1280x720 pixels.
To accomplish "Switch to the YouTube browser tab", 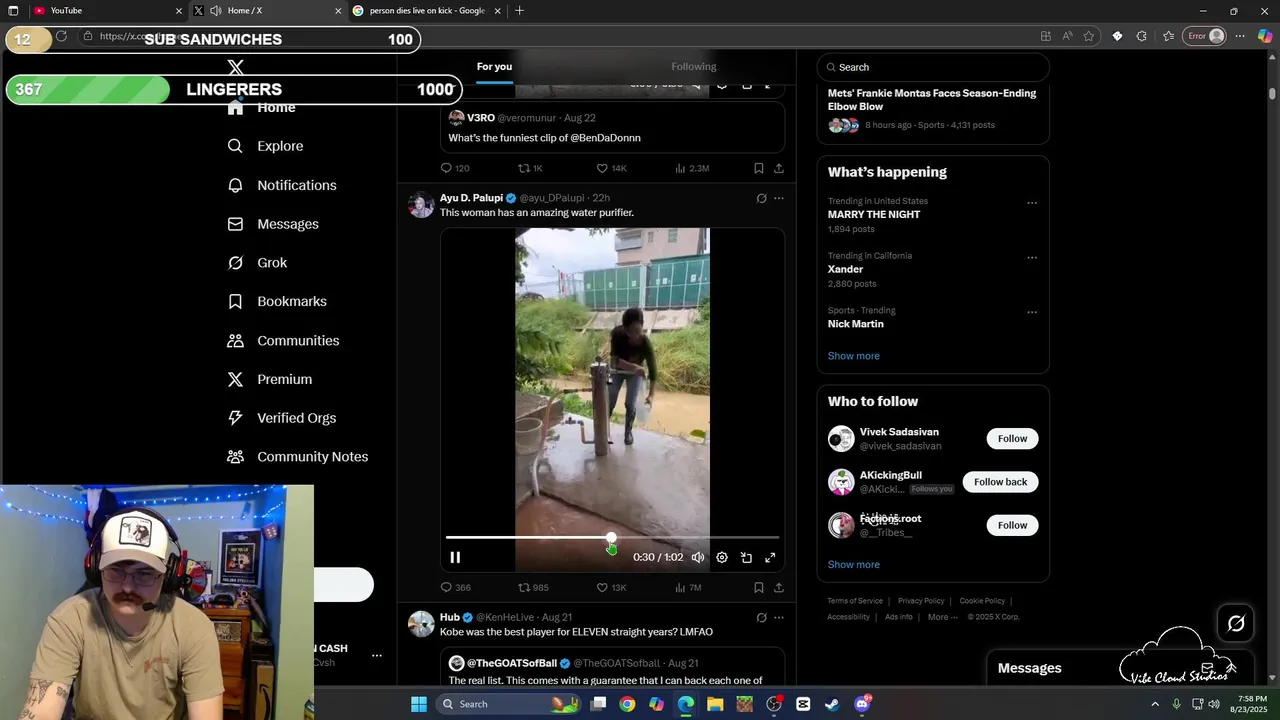I will coord(108,11).
